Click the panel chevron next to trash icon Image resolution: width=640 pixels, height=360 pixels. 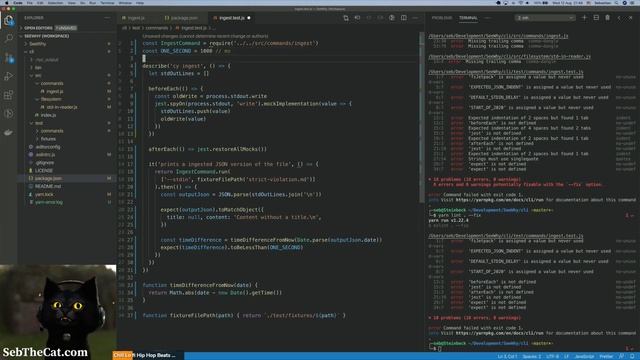tap(619, 18)
